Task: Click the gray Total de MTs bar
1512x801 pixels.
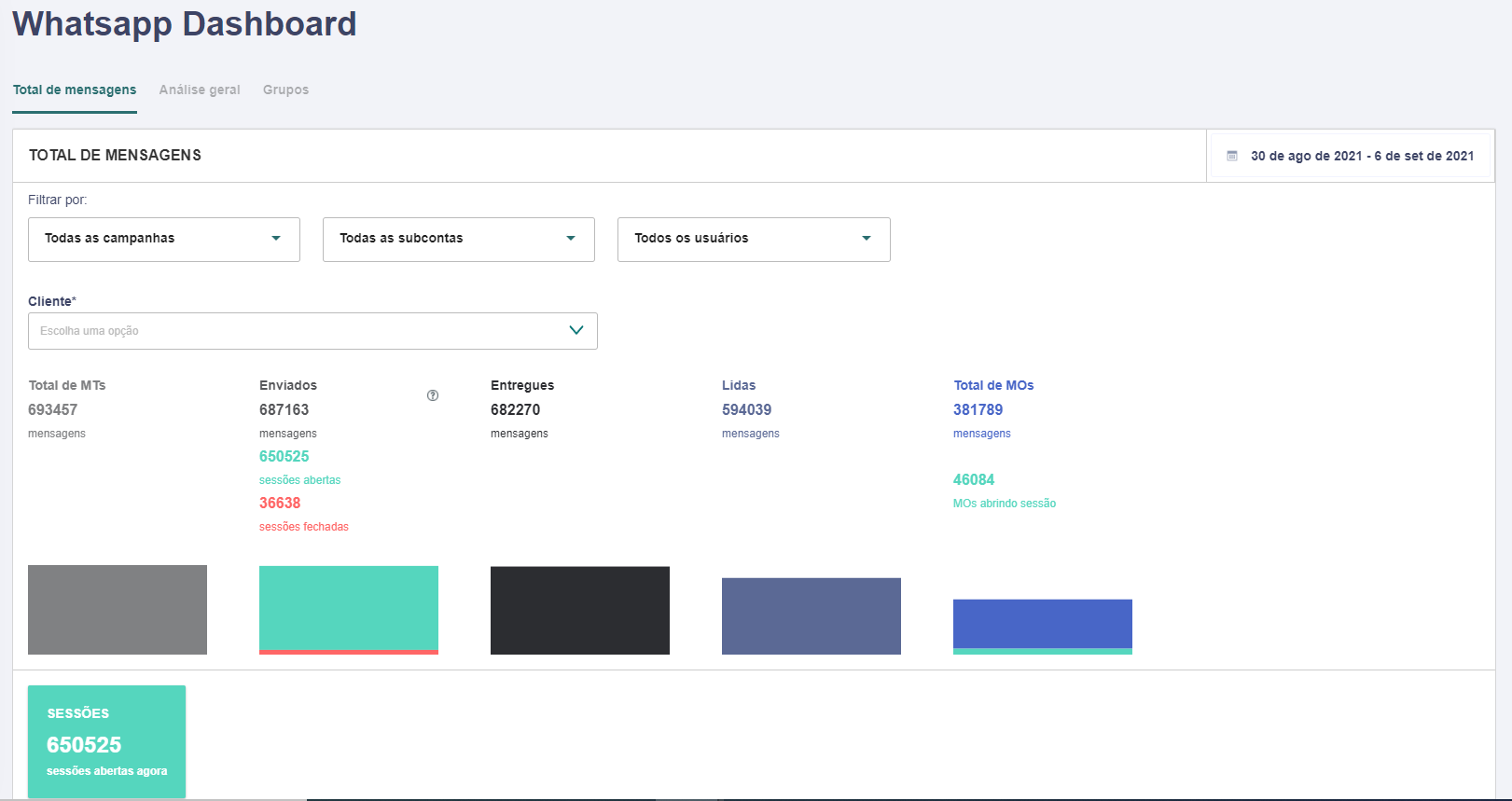Action: pos(118,610)
